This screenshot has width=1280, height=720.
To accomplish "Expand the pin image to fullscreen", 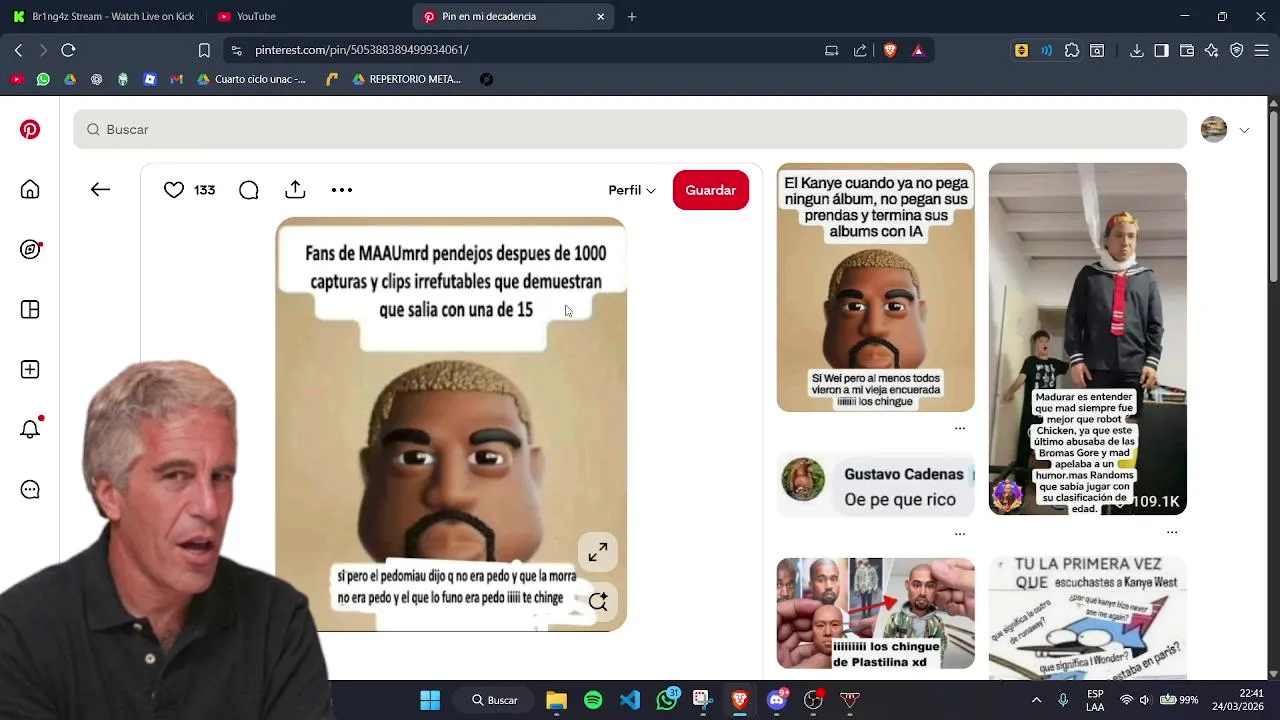I will point(598,552).
